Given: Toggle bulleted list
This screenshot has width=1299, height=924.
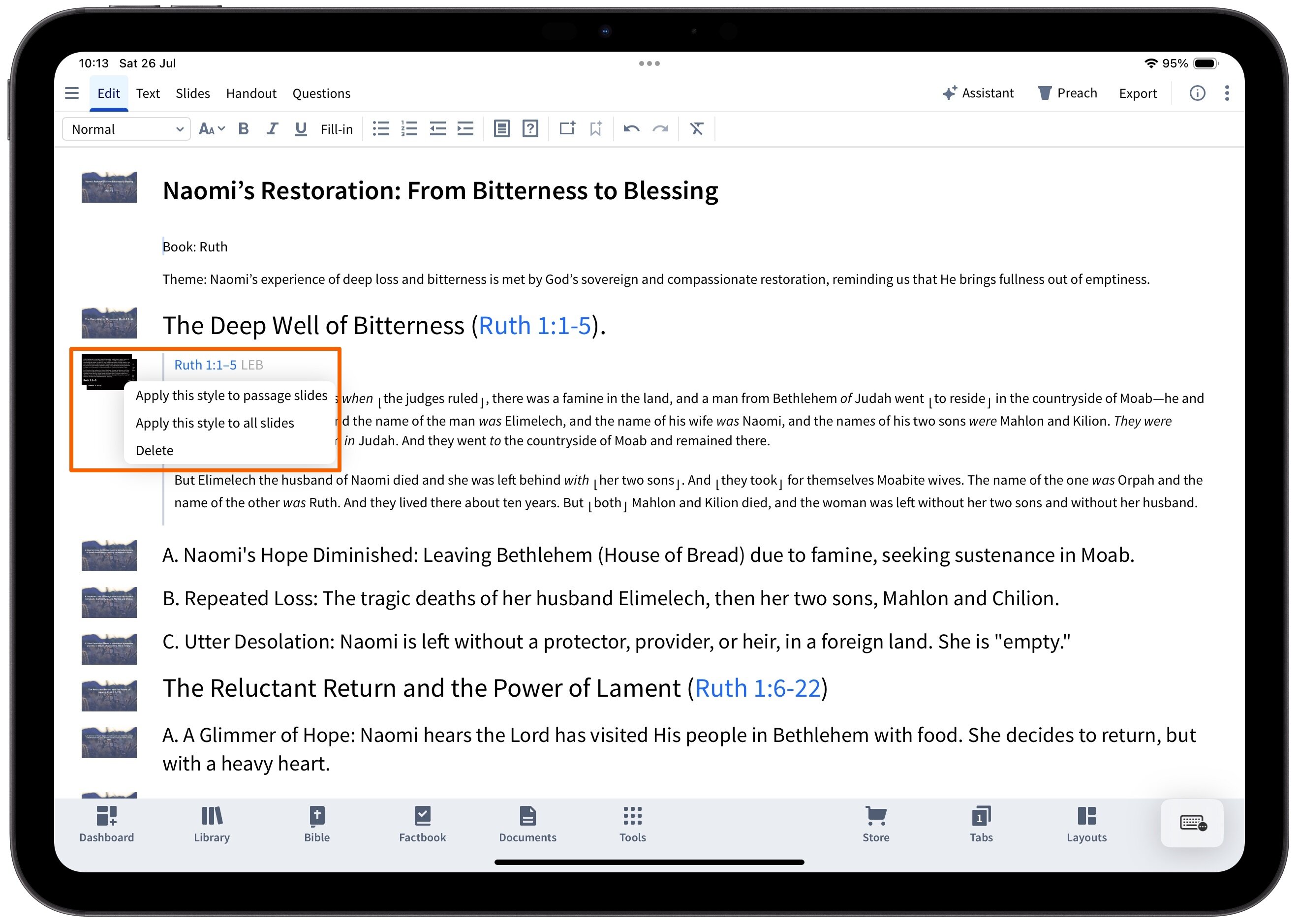Looking at the screenshot, I should (x=380, y=129).
